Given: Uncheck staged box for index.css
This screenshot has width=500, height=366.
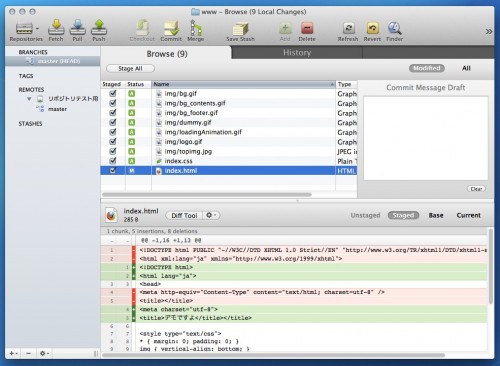Looking at the screenshot, I should click(x=113, y=161).
